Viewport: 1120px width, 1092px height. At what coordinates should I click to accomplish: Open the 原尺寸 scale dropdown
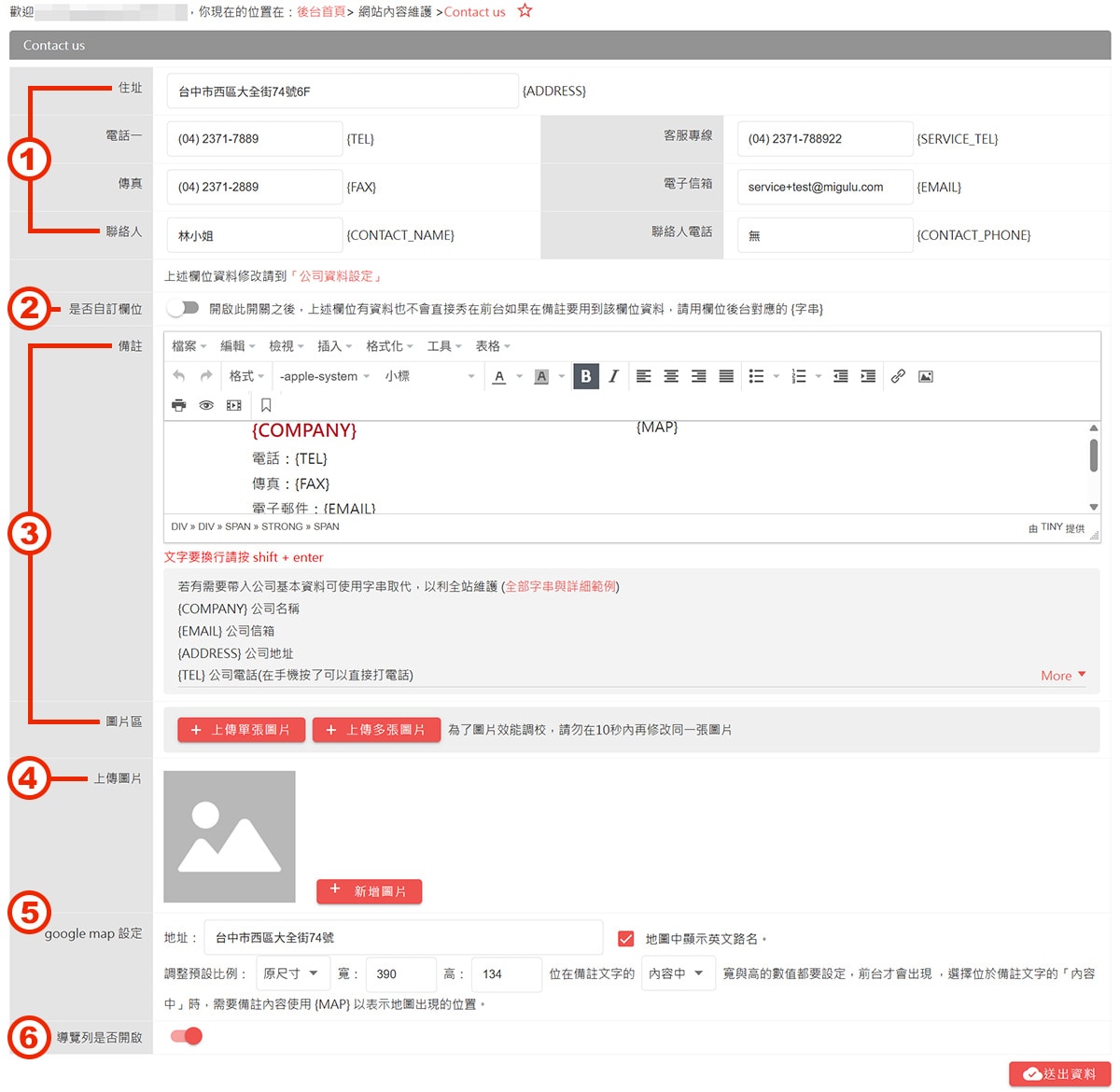[293, 973]
